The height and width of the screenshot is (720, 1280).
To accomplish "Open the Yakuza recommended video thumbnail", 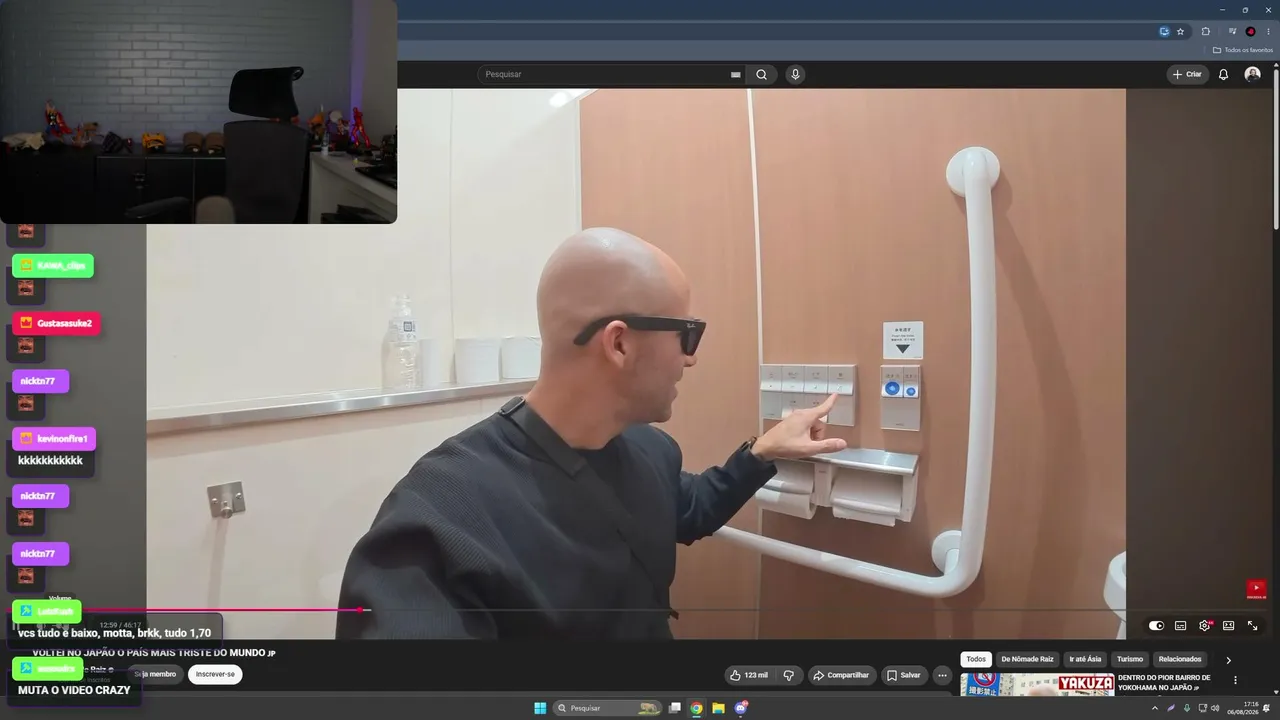I will click(1037, 685).
